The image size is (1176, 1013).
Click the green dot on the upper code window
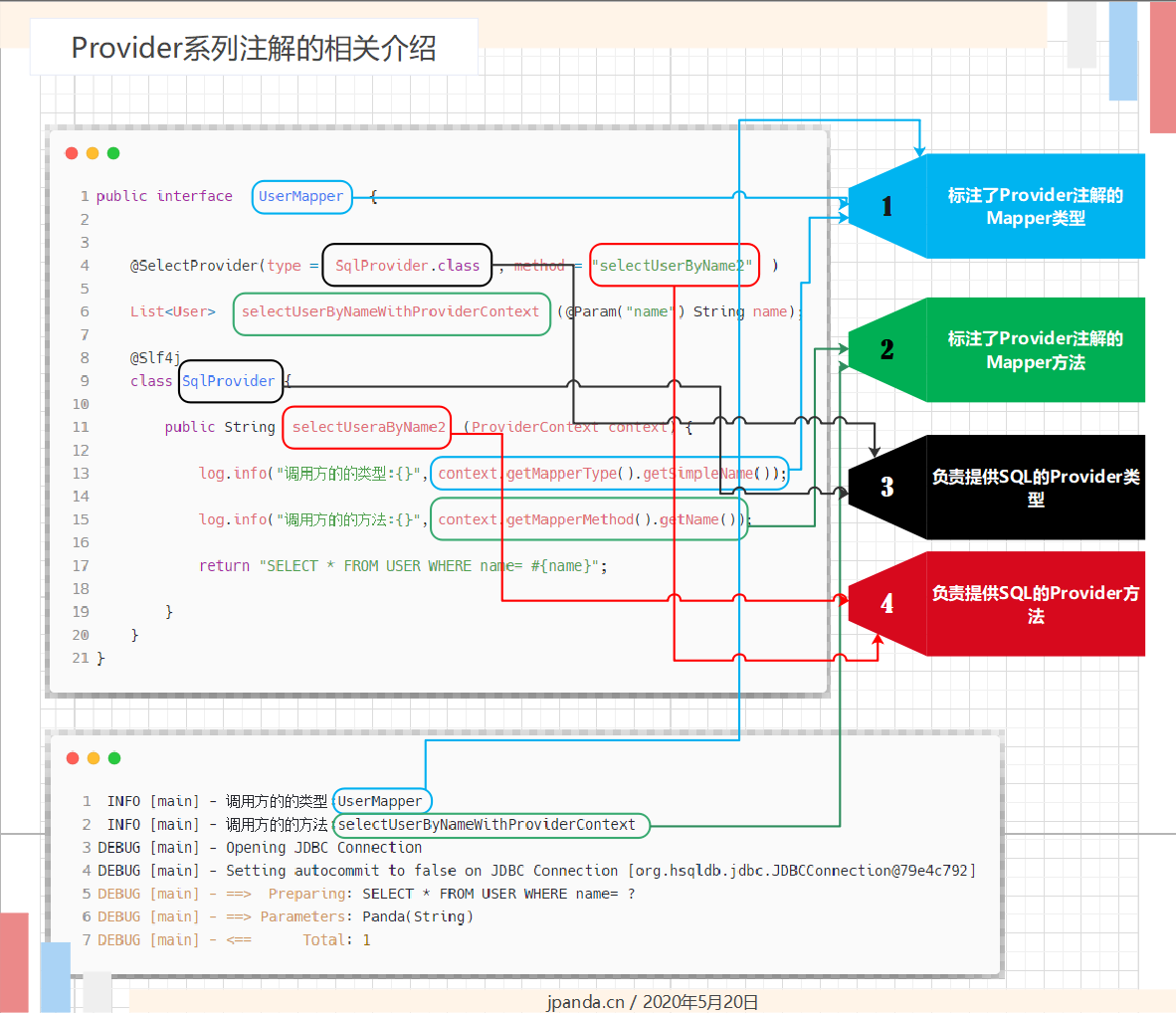[x=112, y=153]
